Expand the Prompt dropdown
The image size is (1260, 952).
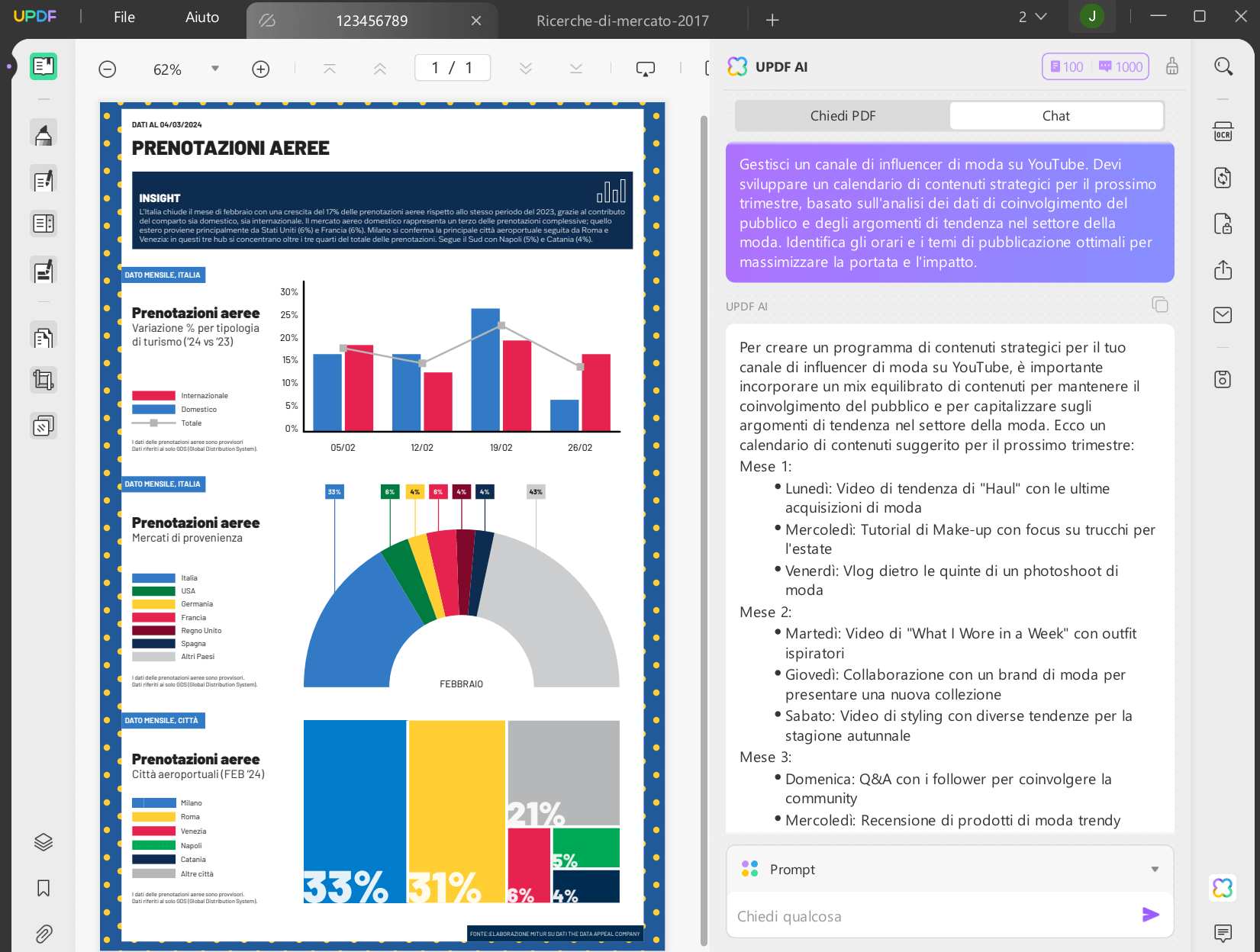(1155, 870)
